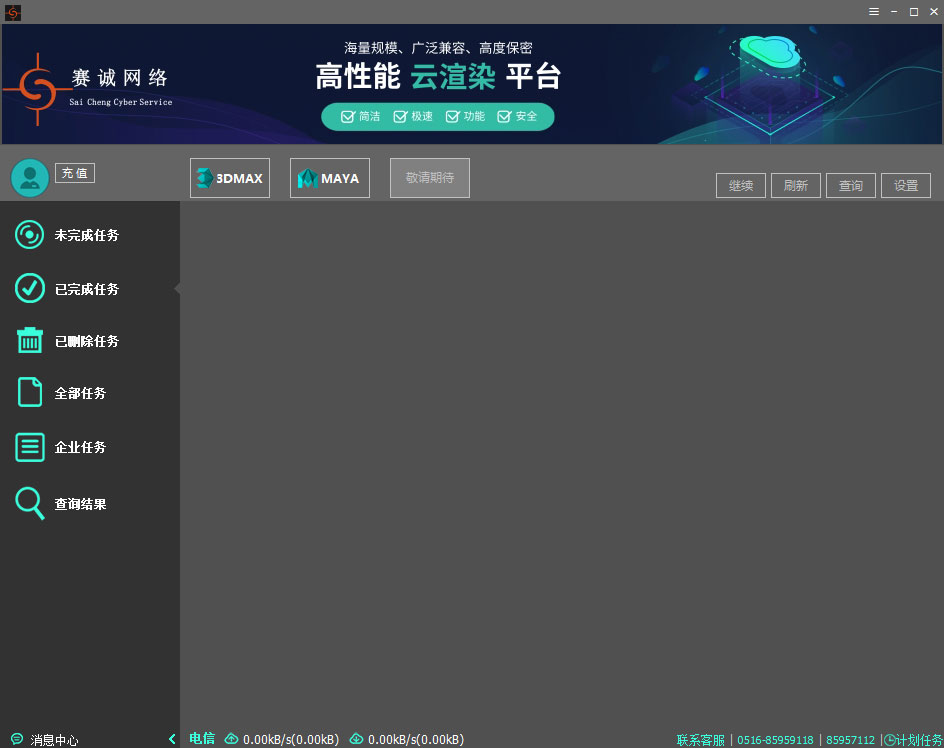Open the 查询结果 label
The image size is (944, 748).
(x=80, y=504)
